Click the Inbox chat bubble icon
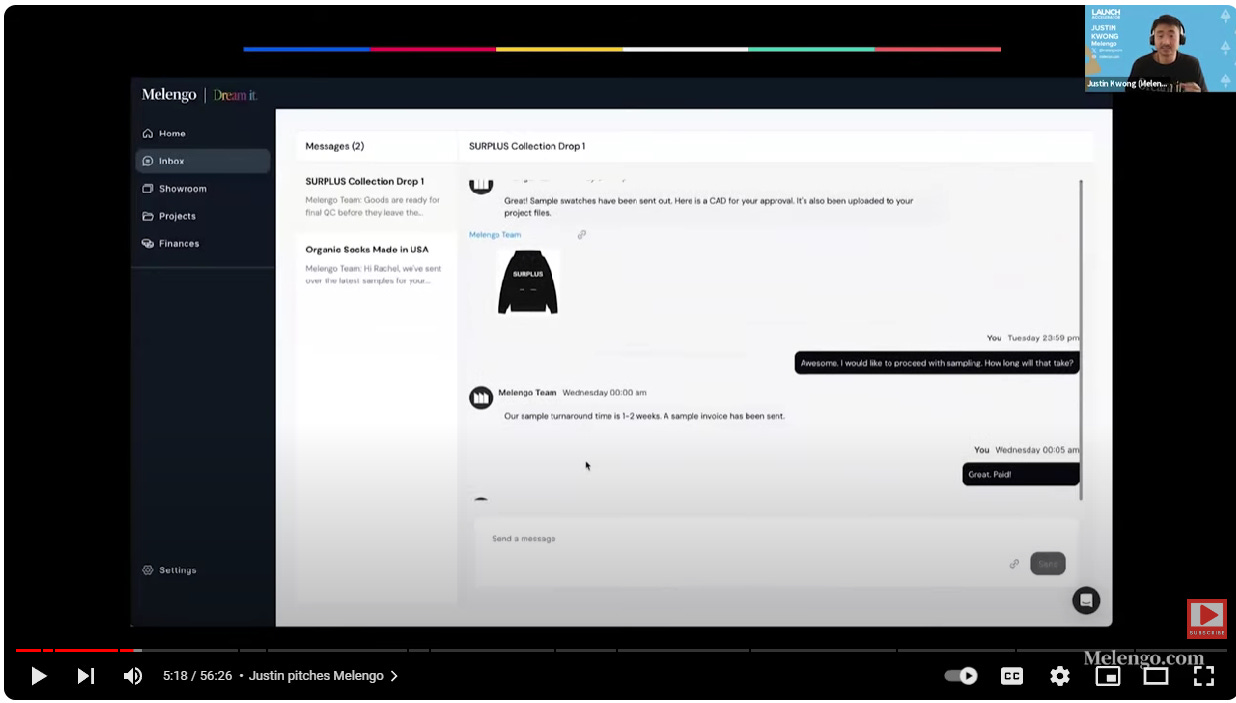The height and width of the screenshot is (703, 1236). pos(148,161)
